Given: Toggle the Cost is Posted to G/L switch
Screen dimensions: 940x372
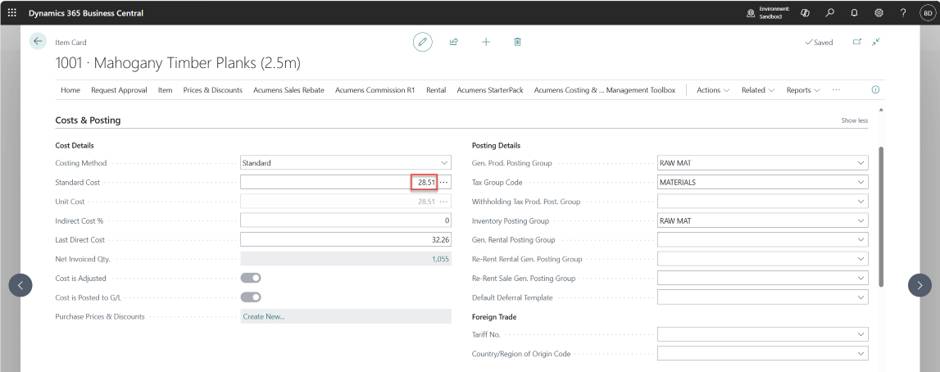Looking at the screenshot, I should (251, 297).
